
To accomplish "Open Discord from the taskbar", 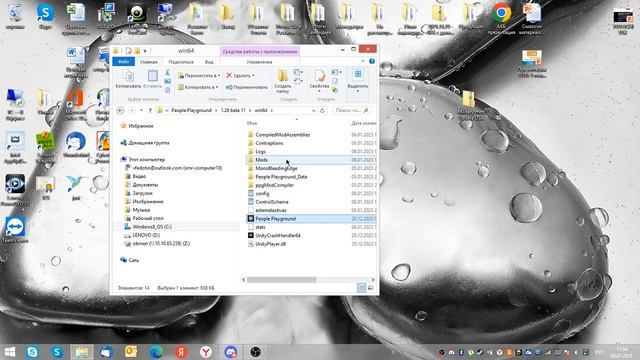I will pyautogui.click(x=231, y=352).
